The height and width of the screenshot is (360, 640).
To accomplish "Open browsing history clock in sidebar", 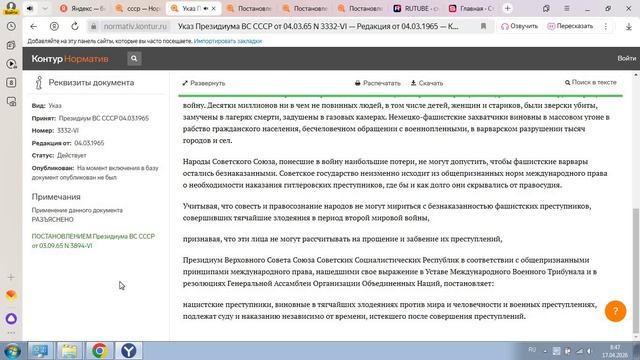I will point(11,27).
